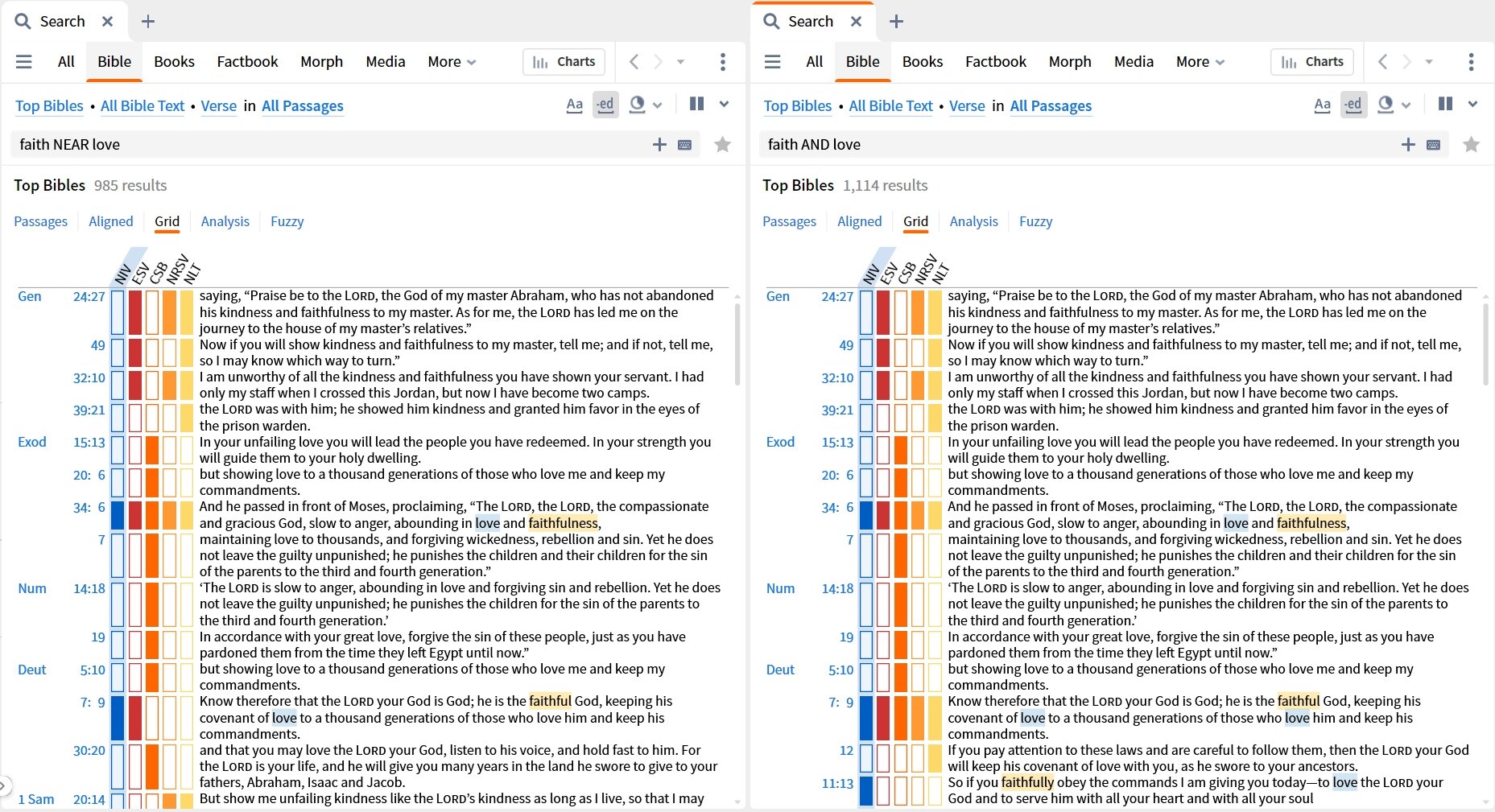Open keyboard icon in 'faith NEAR love' box

[685, 145]
